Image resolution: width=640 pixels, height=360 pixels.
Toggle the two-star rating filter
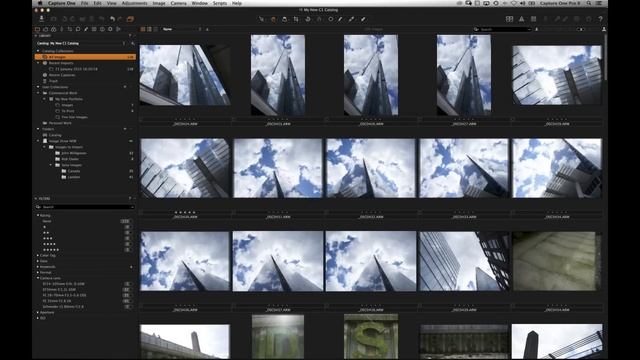(127, 233)
